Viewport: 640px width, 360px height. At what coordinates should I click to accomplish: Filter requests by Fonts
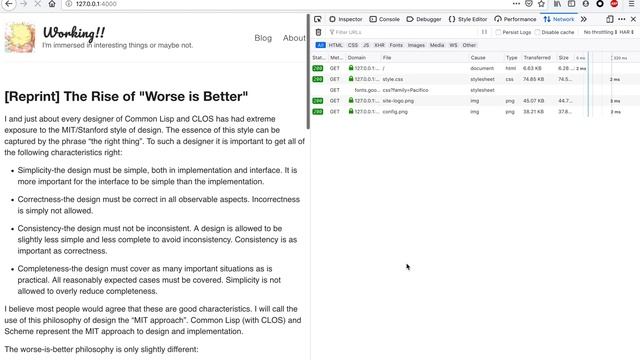coord(396,45)
